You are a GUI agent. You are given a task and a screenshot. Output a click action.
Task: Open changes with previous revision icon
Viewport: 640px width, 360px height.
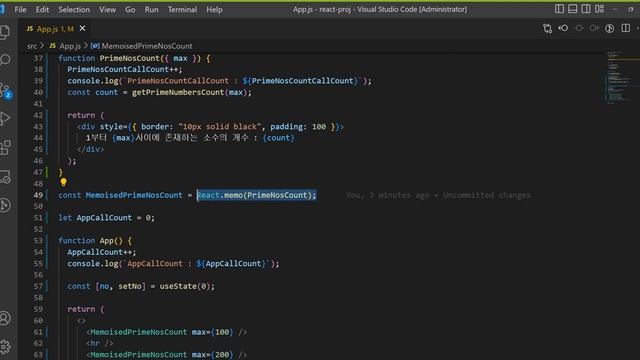point(563,28)
